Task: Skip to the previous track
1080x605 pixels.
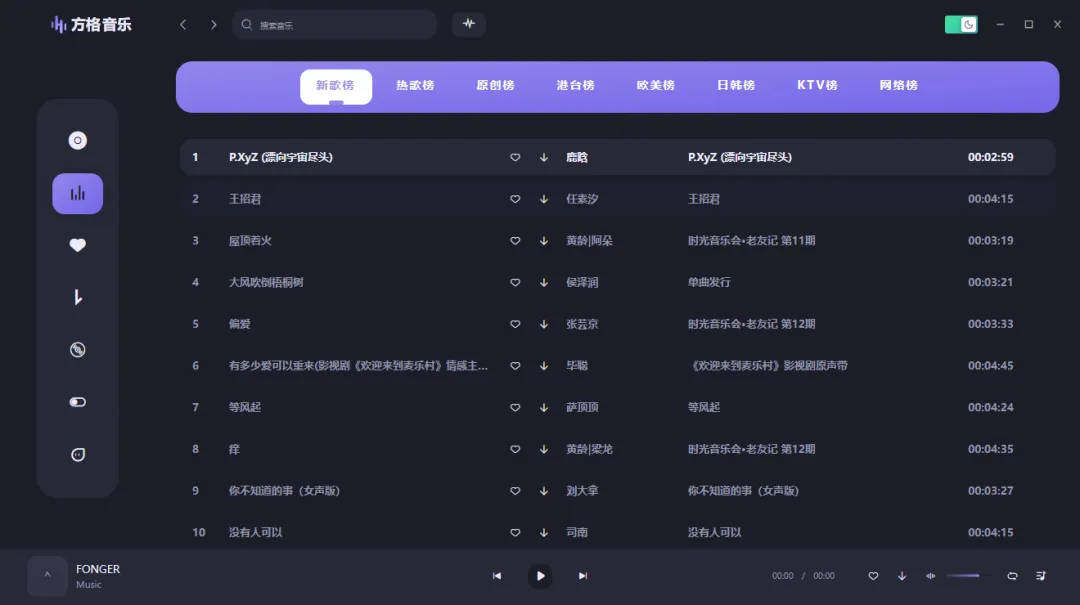Action: [x=497, y=576]
